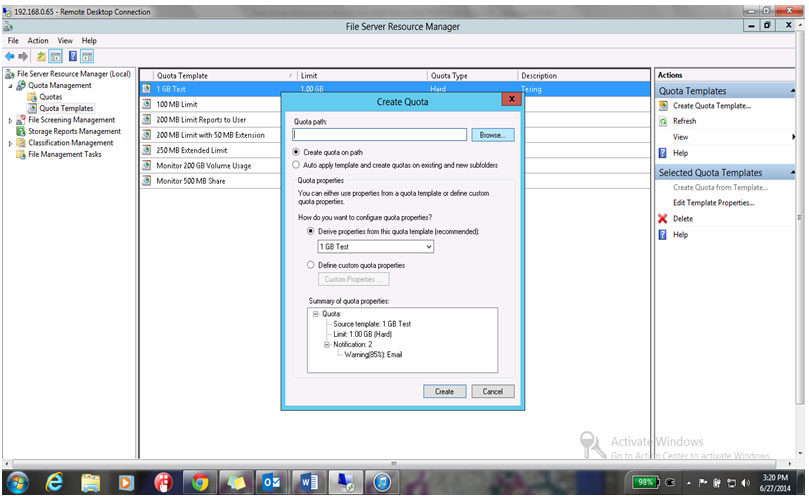
Task: Click the Limit column header
Action: (362, 76)
